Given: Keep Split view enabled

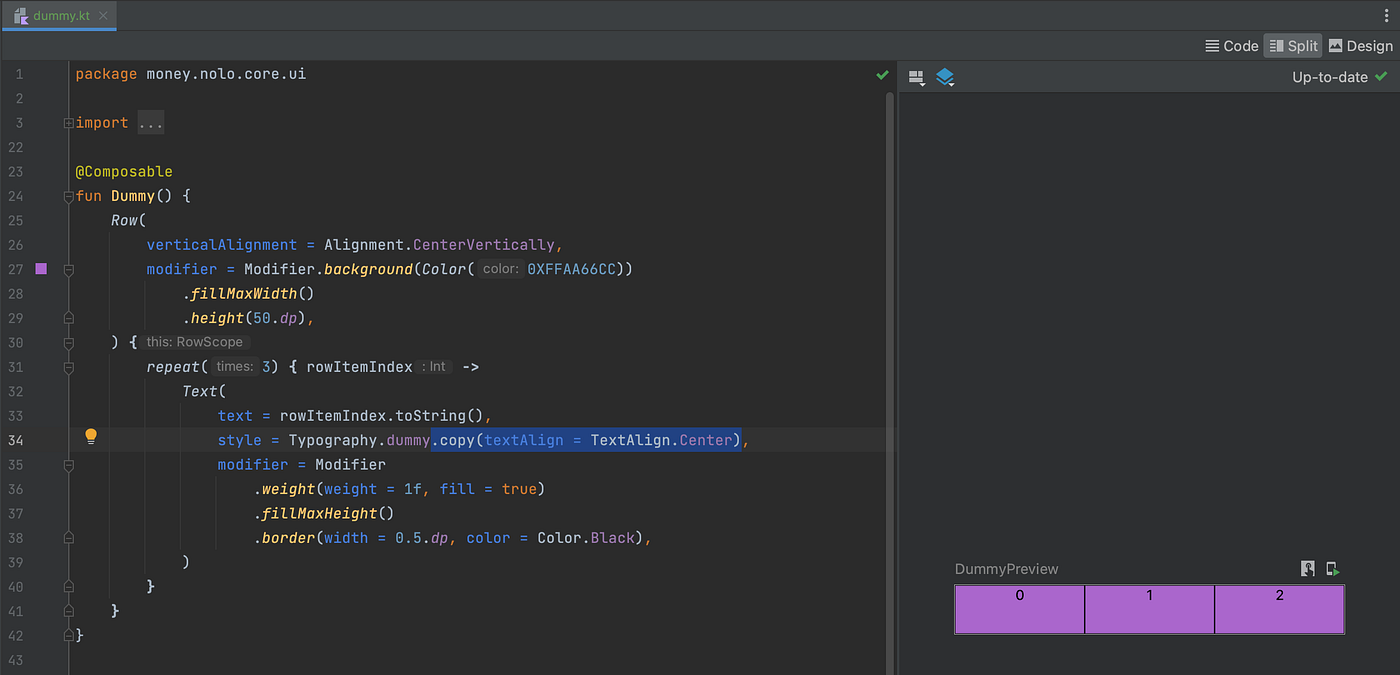Looking at the screenshot, I should coord(1293,45).
